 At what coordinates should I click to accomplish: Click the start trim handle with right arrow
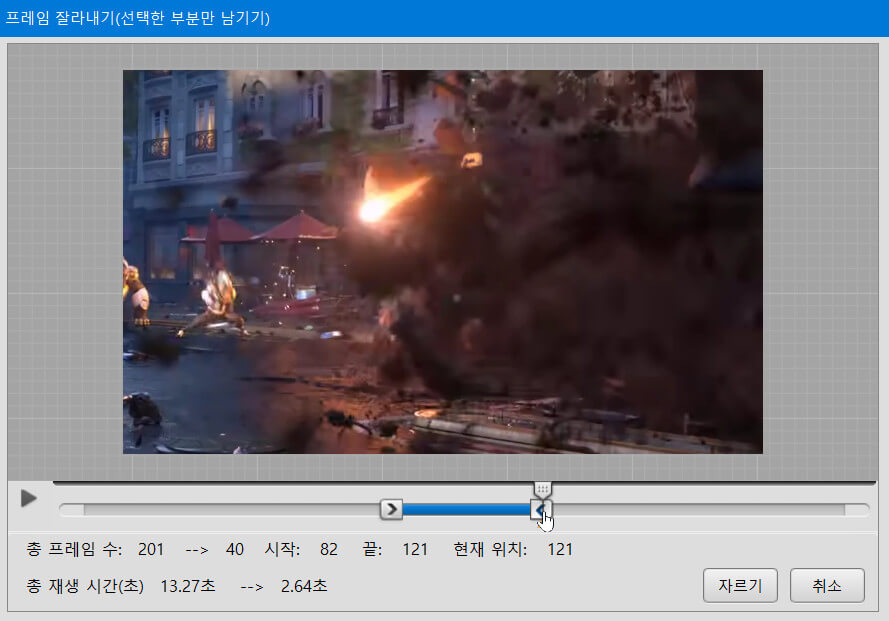tap(391, 510)
